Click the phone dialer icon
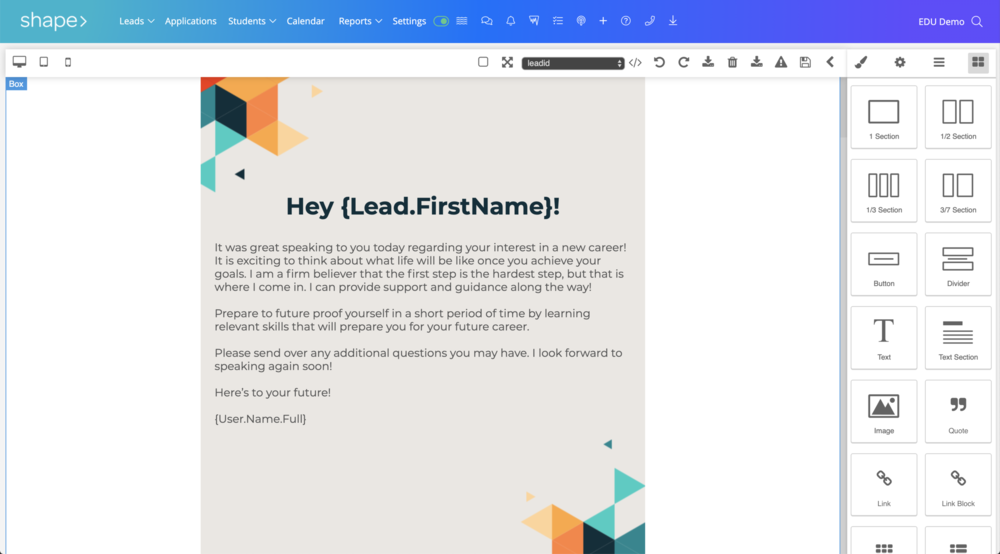This screenshot has width=1000, height=554. tap(649, 21)
